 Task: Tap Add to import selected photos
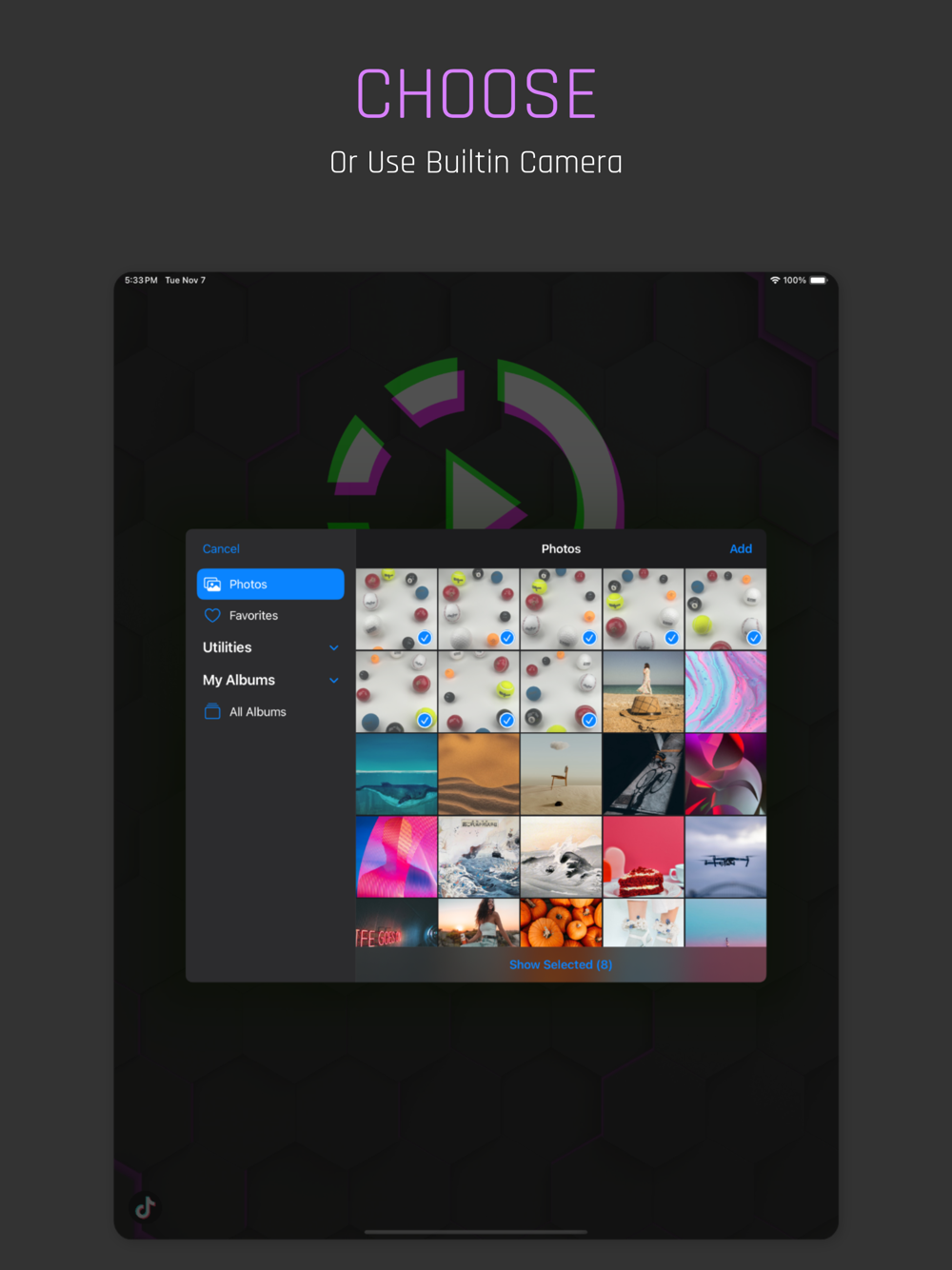[741, 549]
